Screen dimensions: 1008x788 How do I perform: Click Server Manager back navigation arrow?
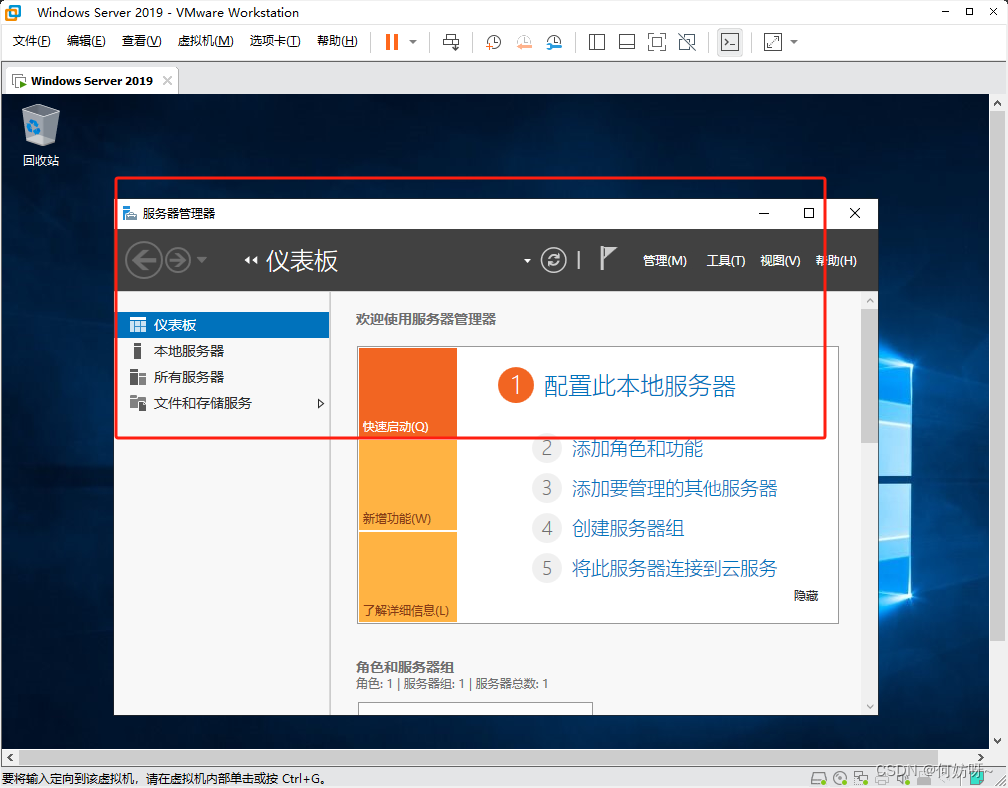tap(143, 260)
